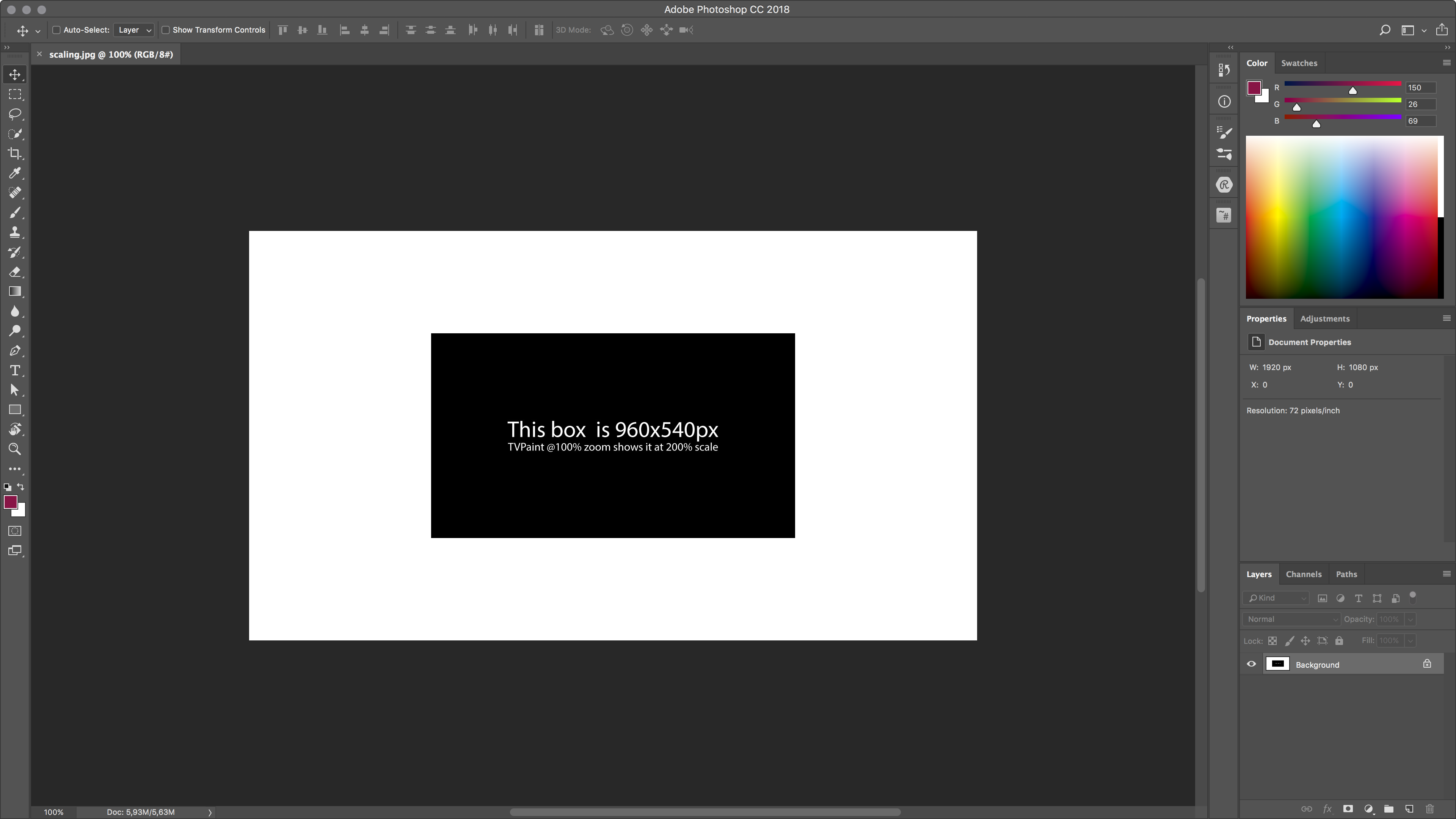This screenshot has width=1456, height=819.
Task: Toggle the smart object layer filter
Action: (x=1395, y=598)
